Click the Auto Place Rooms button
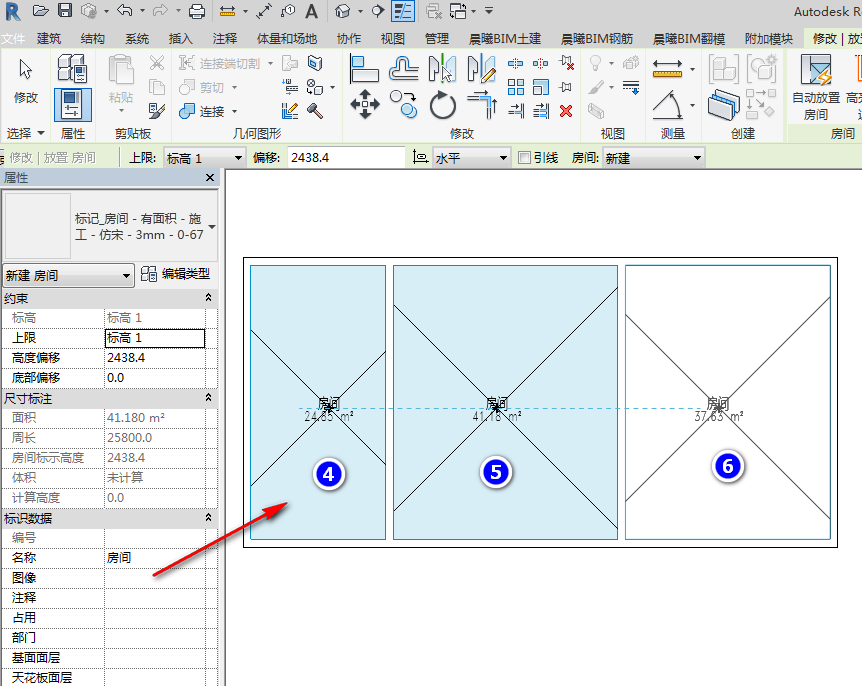The image size is (862, 686). (x=816, y=87)
